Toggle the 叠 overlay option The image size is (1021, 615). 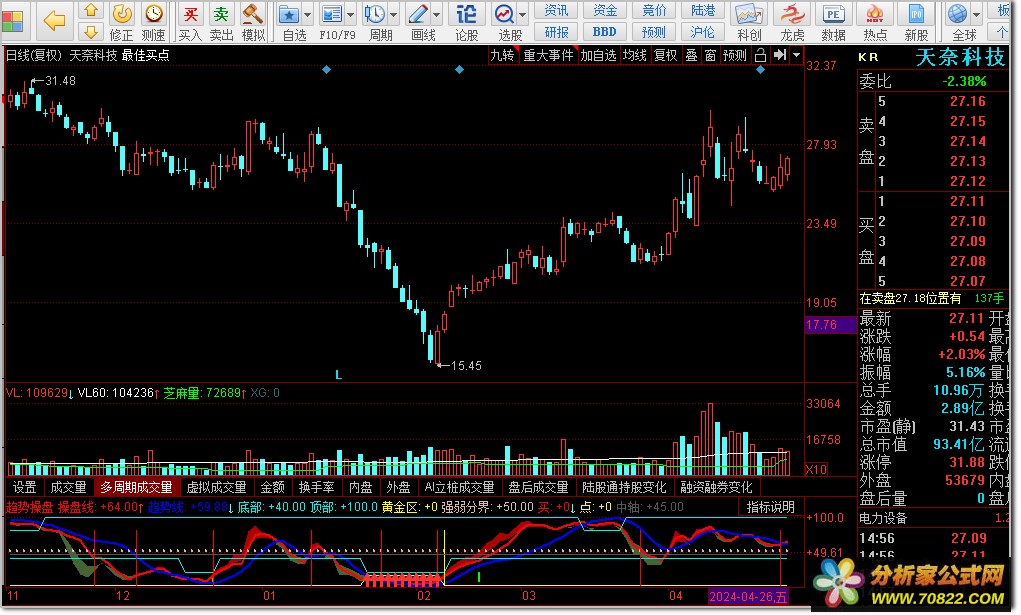(x=692, y=55)
